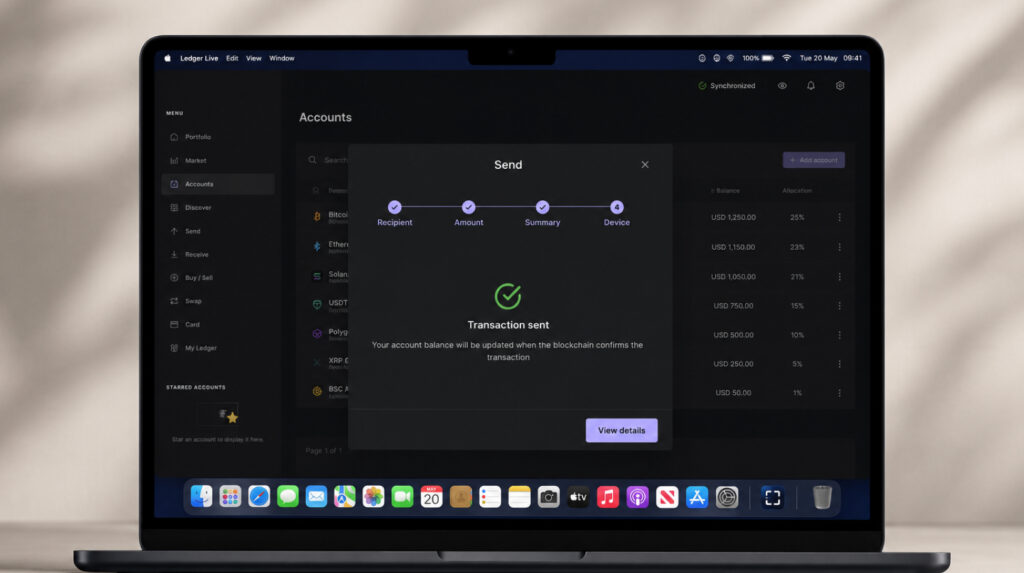This screenshot has height=573, width=1024.
Task: Click the Ethereum account icon
Action: [x=317, y=246]
